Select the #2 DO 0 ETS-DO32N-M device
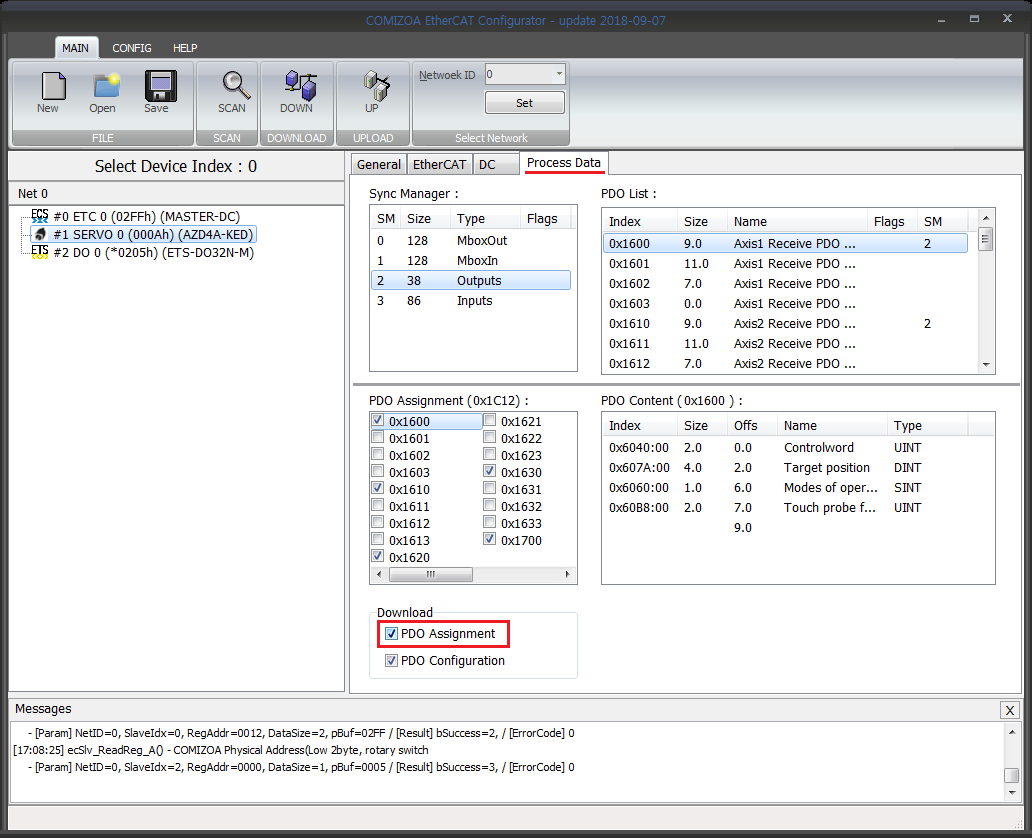1032x838 pixels. [152, 253]
